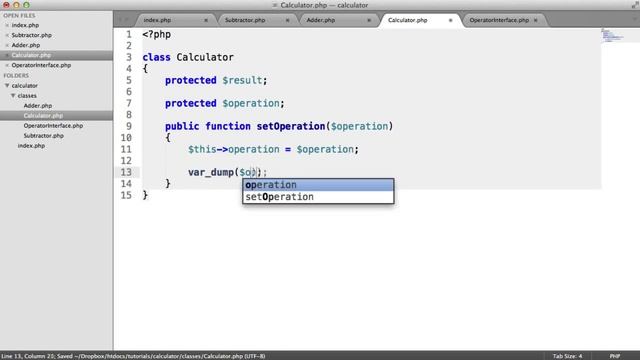Open Adder.php in the classes folder
The image size is (640, 360).
(x=38, y=106)
